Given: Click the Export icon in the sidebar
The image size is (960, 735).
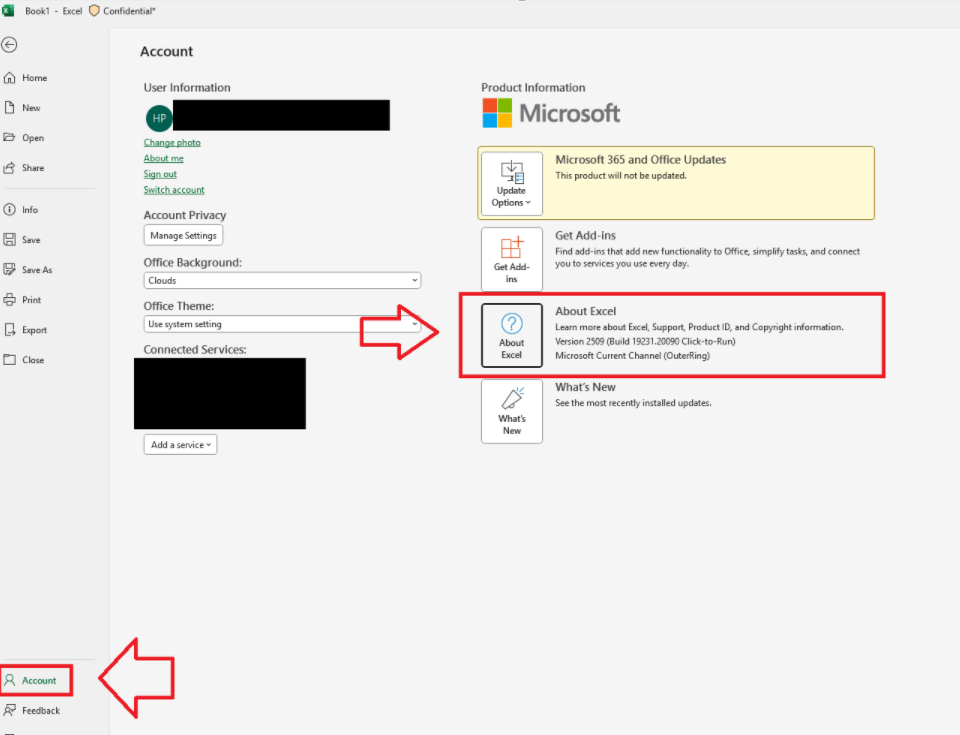Looking at the screenshot, I should point(10,330).
